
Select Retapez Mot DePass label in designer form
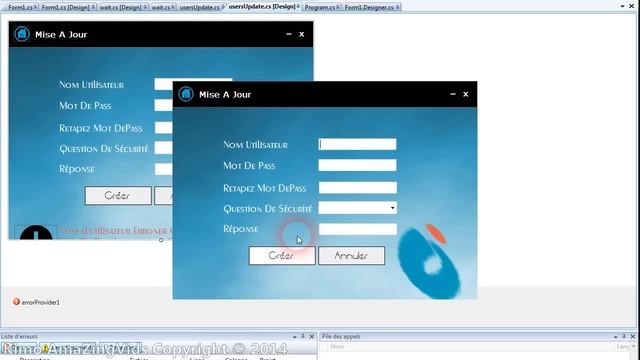click(100, 128)
